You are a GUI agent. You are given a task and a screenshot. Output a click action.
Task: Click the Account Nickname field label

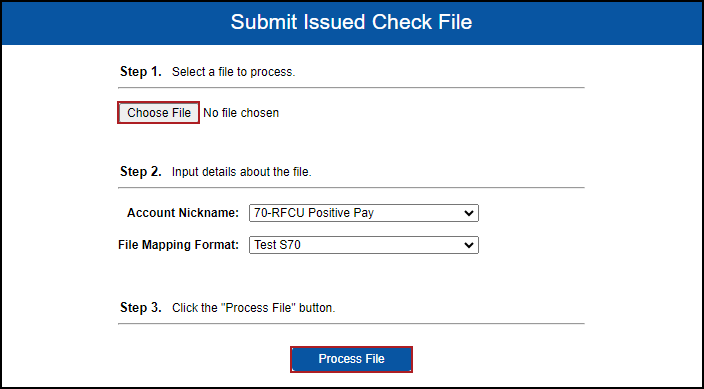click(183, 213)
